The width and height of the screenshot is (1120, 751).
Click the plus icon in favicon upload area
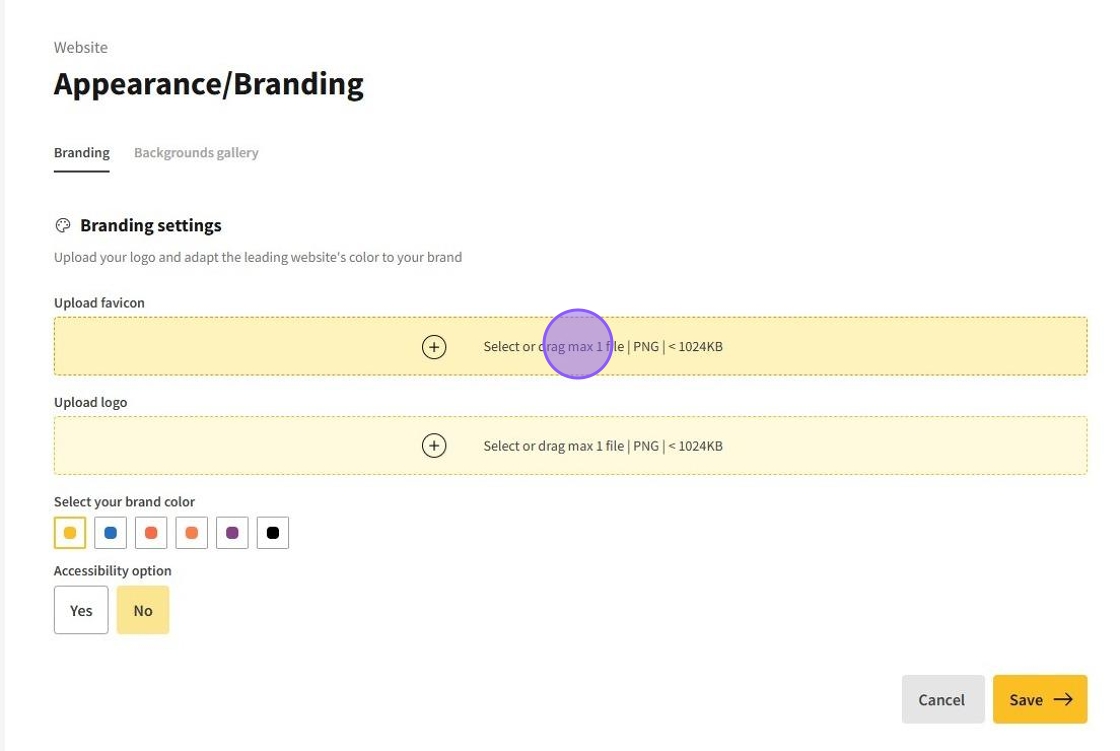pos(434,347)
